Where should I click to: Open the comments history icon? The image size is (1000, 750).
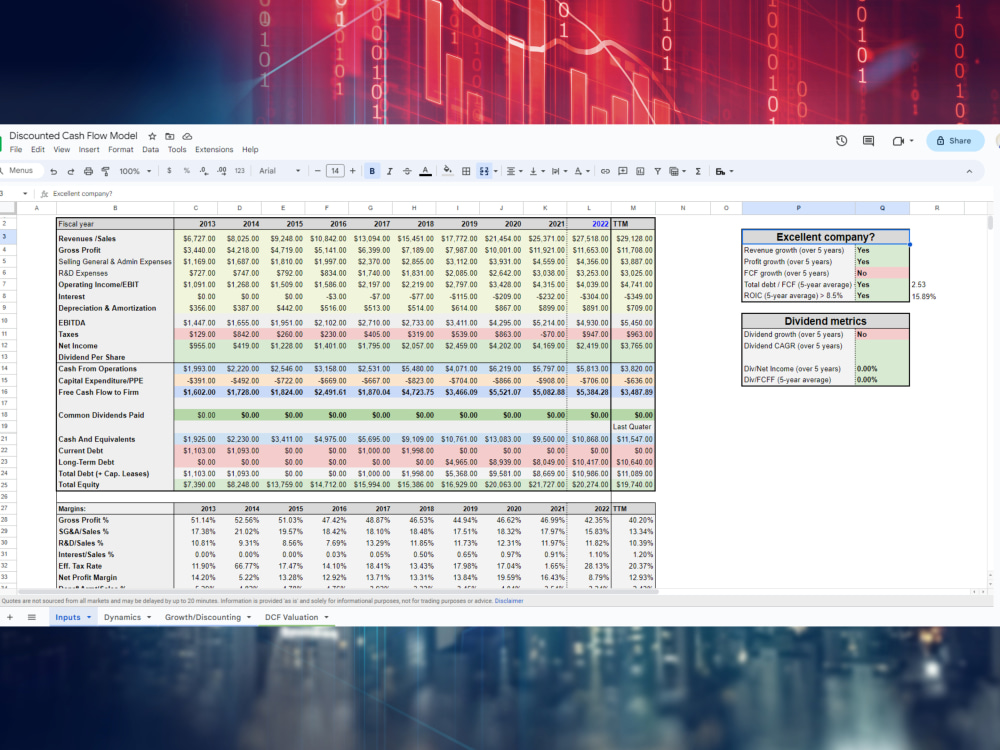tap(869, 141)
